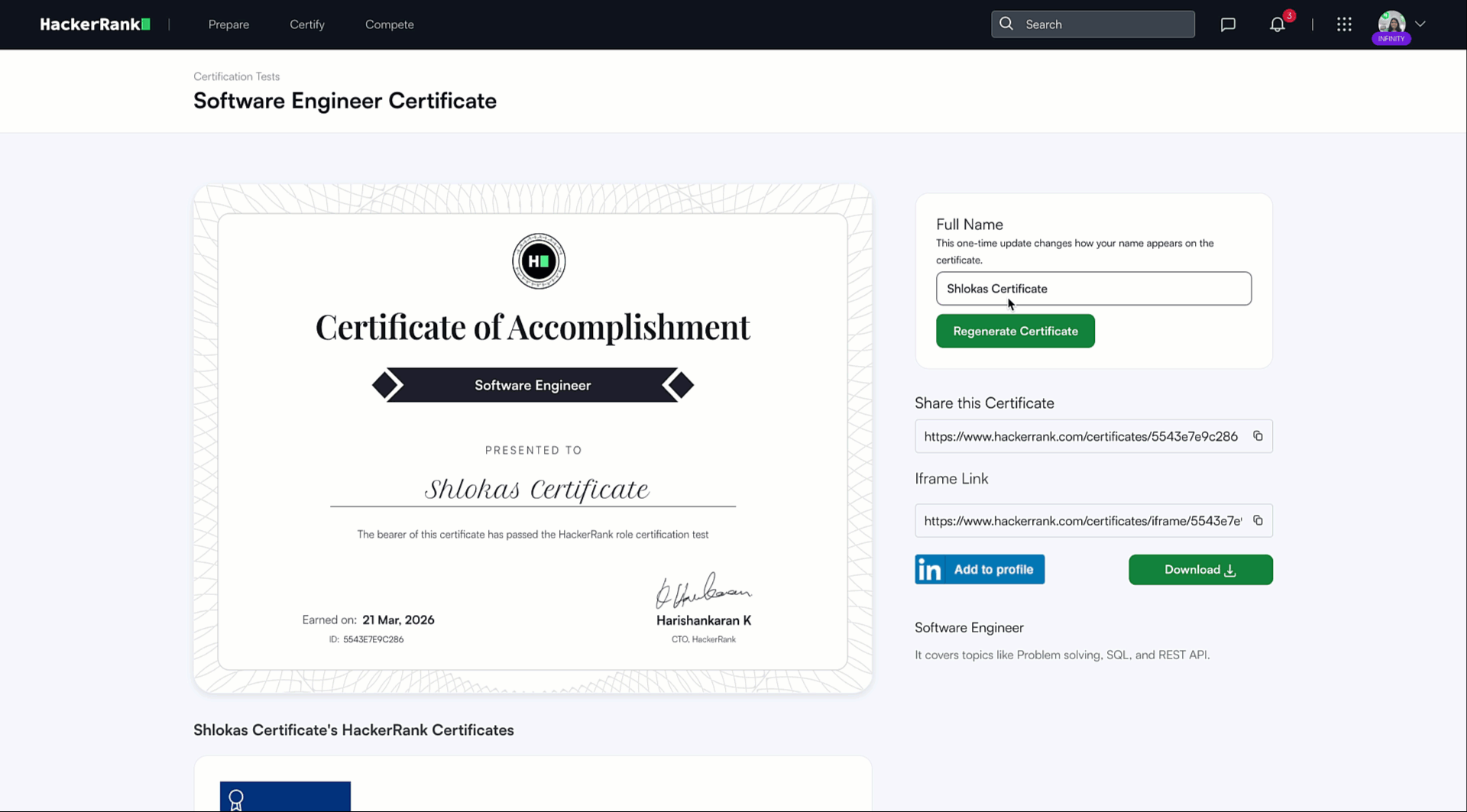Open the Compete menu

[x=389, y=24]
